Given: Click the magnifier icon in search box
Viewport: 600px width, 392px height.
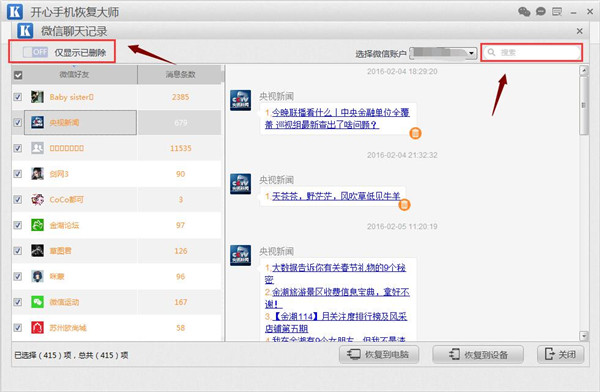Looking at the screenshot, I should pos(492,52).
